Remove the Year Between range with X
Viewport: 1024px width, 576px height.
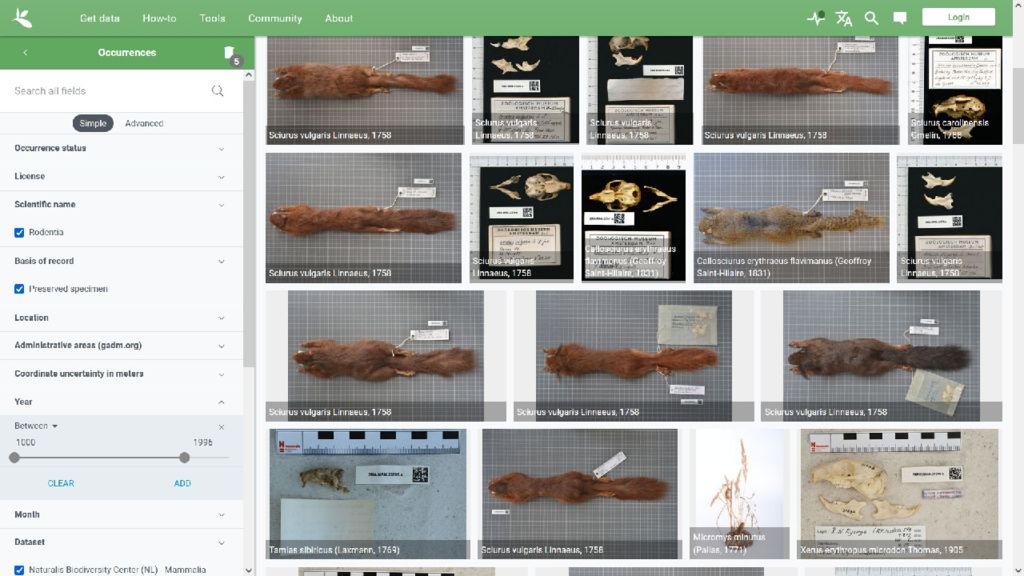[221, 427]
